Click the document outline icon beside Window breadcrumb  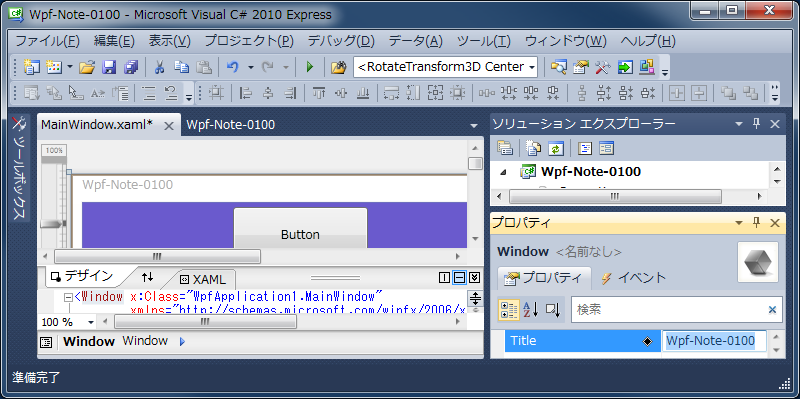pos(46,342)
